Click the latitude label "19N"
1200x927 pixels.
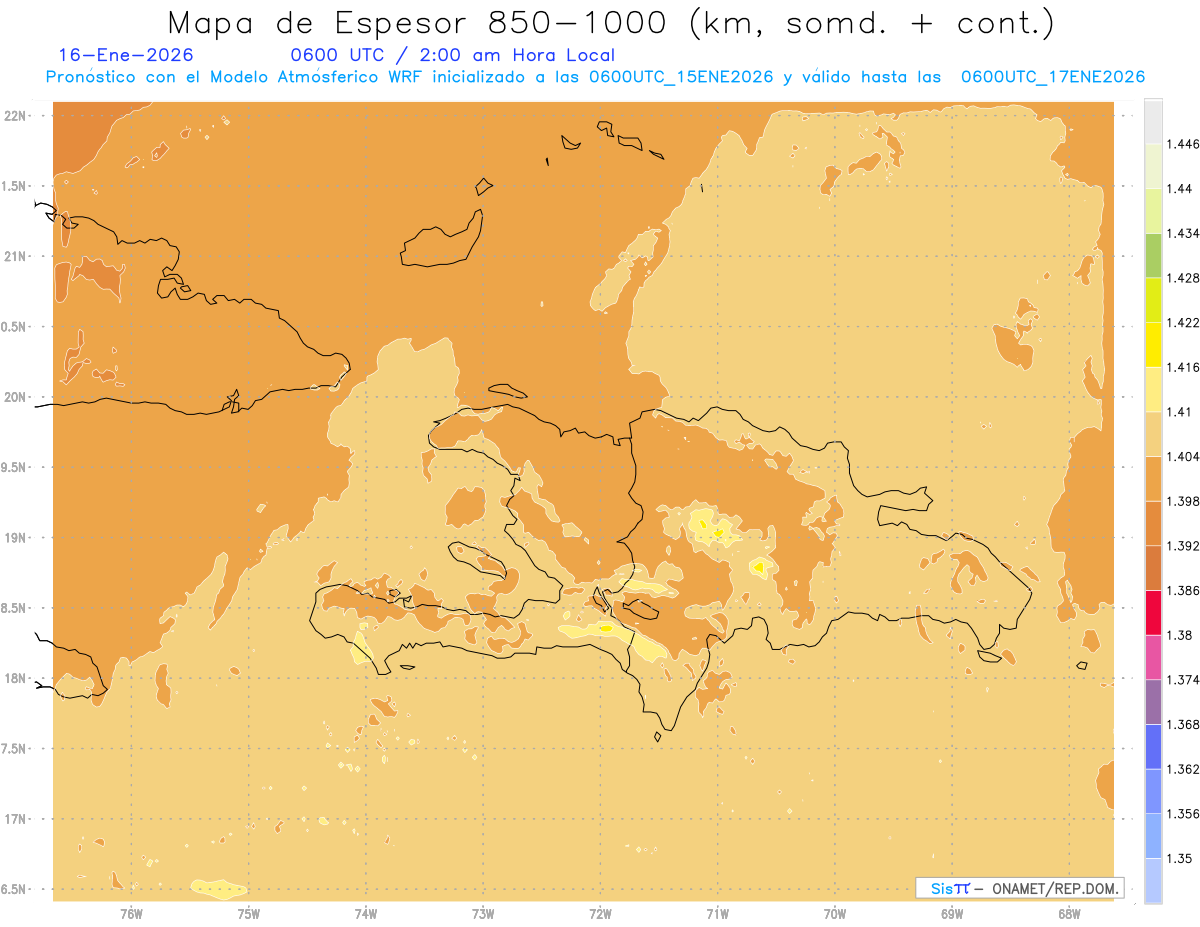click(x=16, y=537)
